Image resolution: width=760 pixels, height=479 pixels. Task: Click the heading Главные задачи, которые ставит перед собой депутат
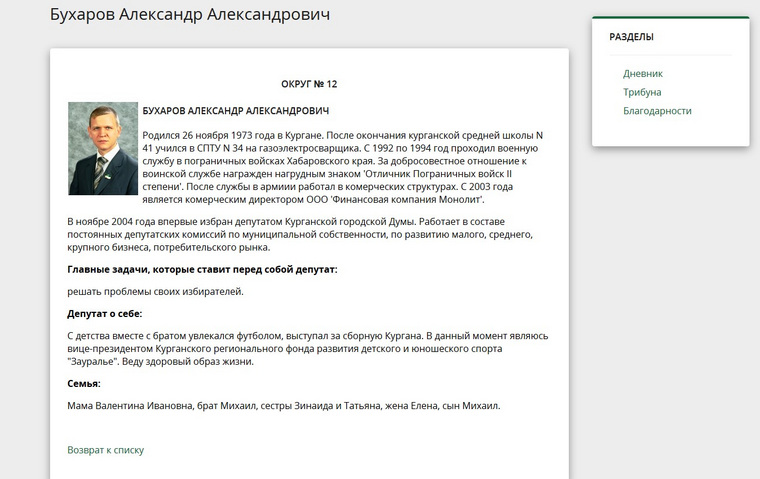[x=202, y=270]
